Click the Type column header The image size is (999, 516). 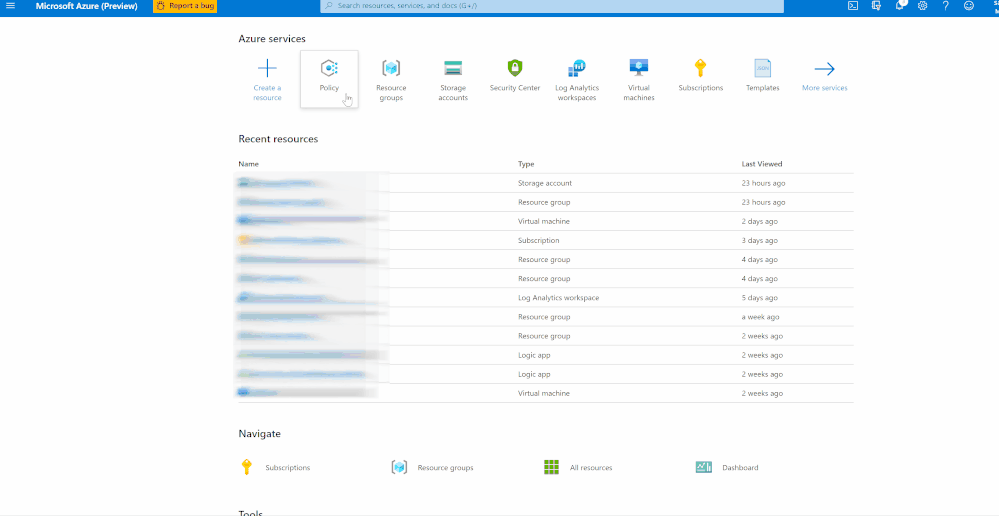point(526,164)
